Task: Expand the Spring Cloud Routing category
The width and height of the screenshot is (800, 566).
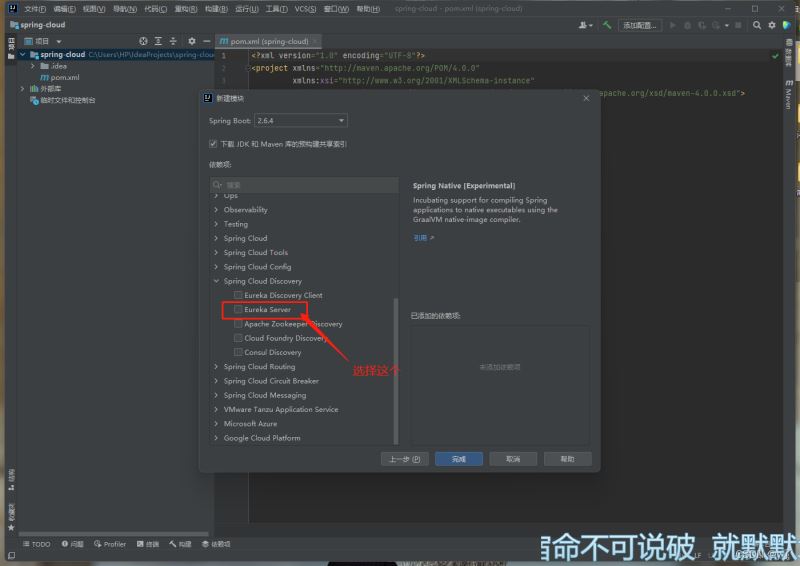Action: (217, 367)
